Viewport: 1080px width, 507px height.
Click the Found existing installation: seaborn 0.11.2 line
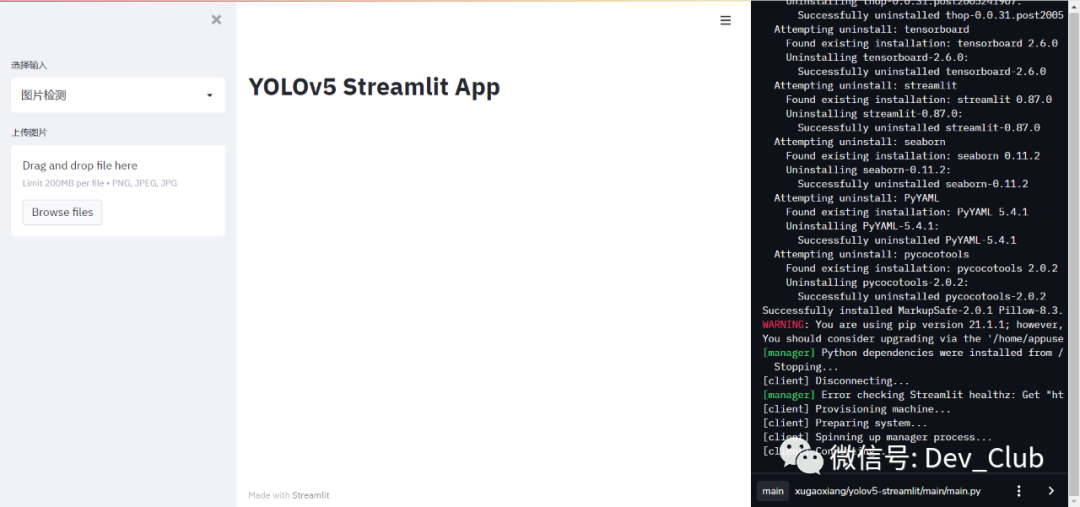click(913, 156)
